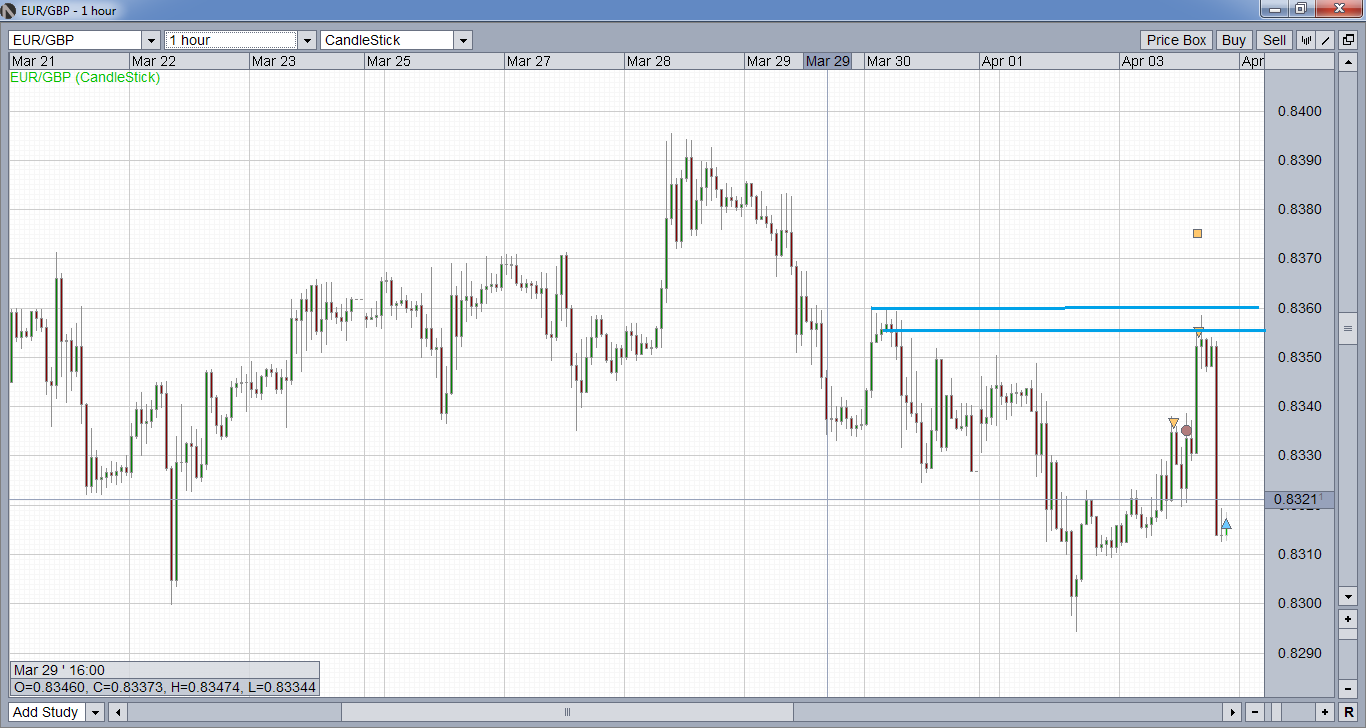Zoom out price axis with minus button
1366x728 pixels.
coord(1348,688)
